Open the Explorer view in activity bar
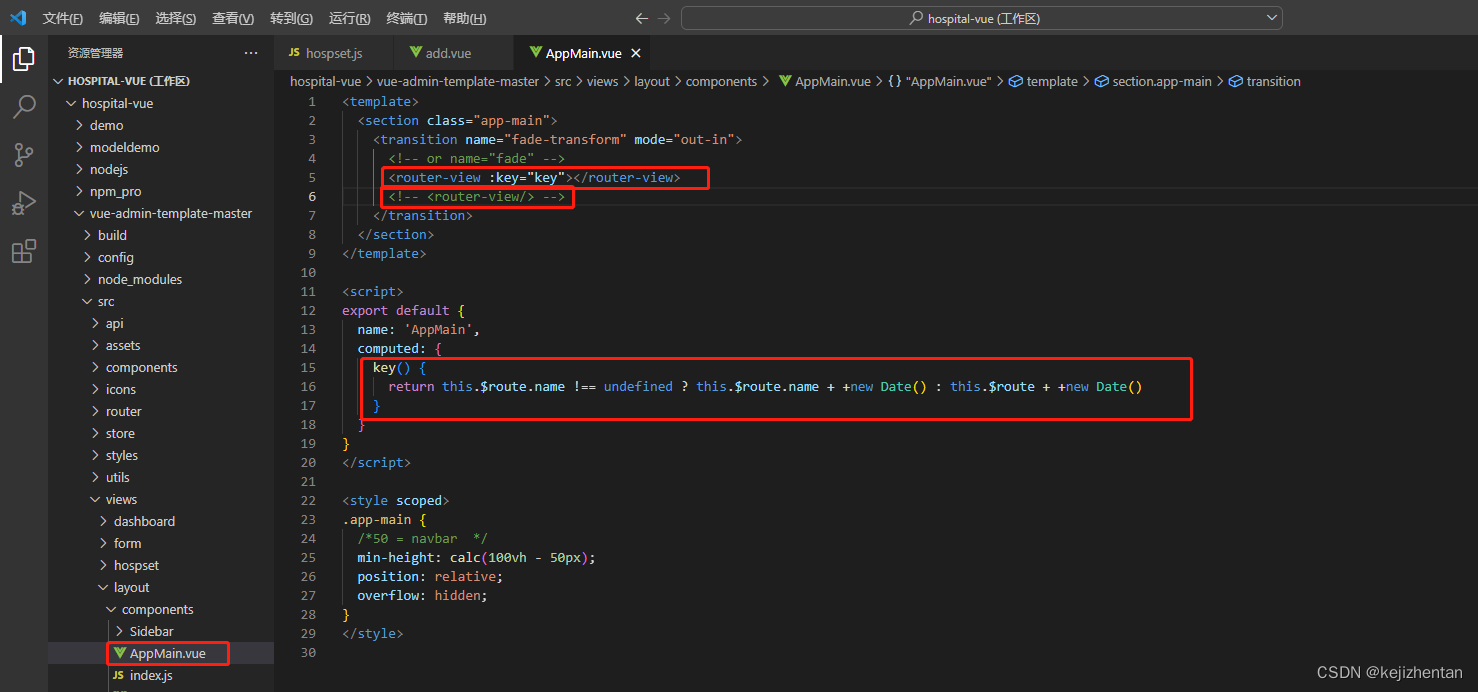 click(x=24, y=60)
